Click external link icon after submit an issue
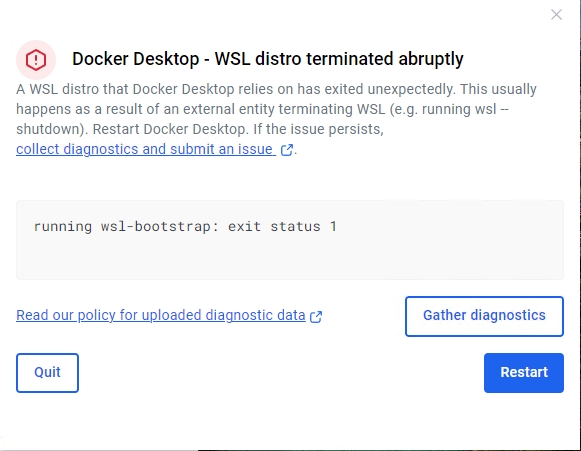This screenshot has width=581, height=451. tap(286, 150)
